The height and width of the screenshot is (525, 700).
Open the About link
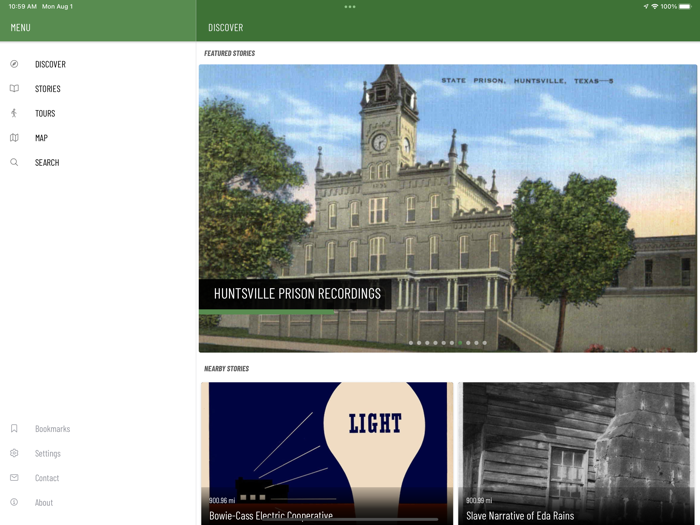pyautogui.click(x=44, y=503)
